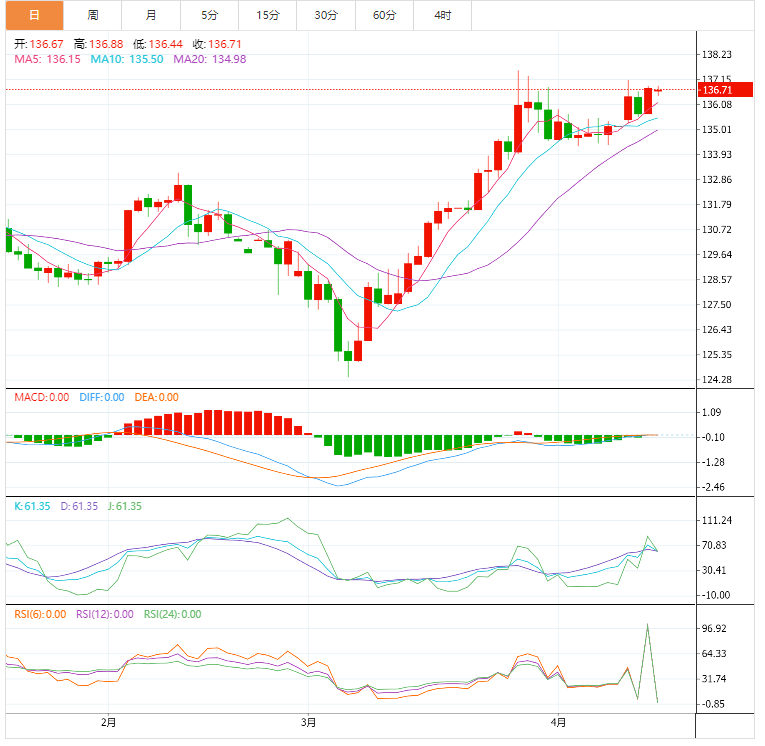Open the 60分 interval tab
This screenshot has width=765, height=746.
point(384,15)
